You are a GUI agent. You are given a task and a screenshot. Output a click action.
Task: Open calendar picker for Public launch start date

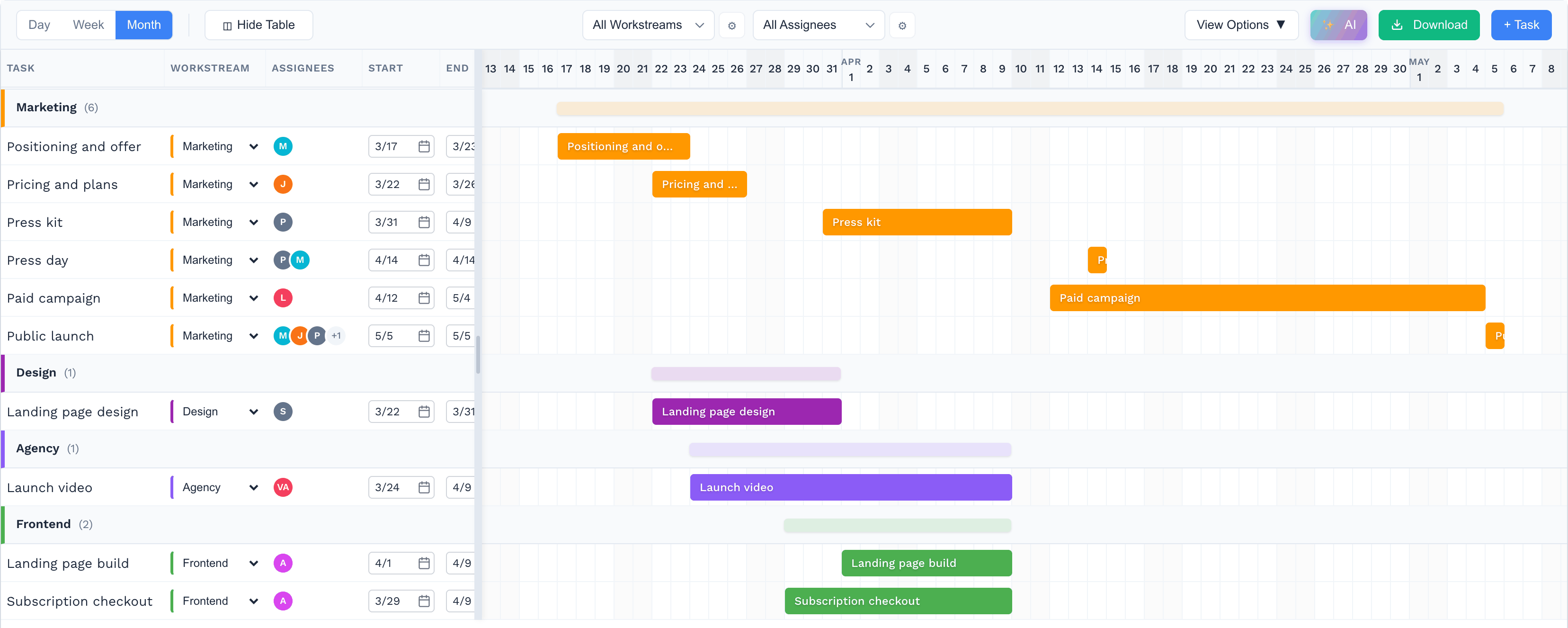click(424, 336)
